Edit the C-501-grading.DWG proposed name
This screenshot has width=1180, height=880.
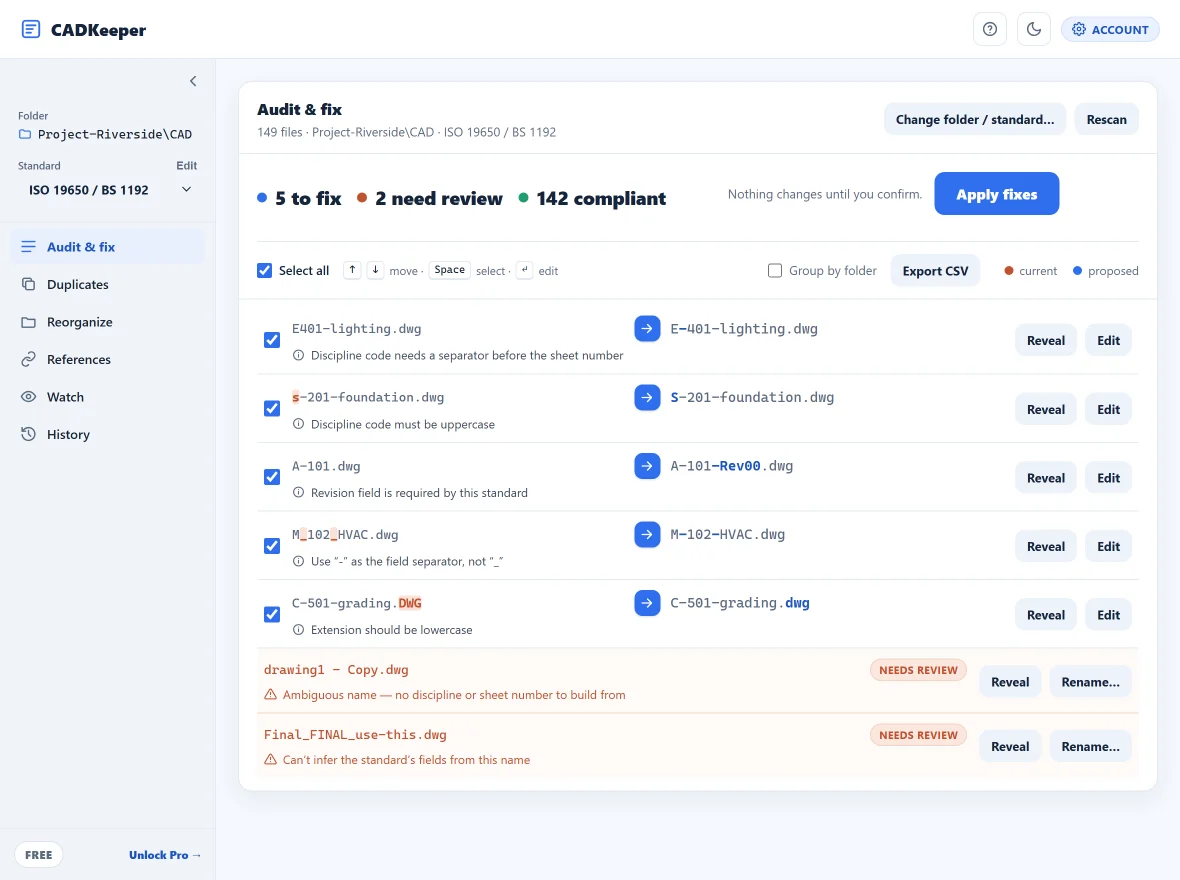coord(1108,615)
